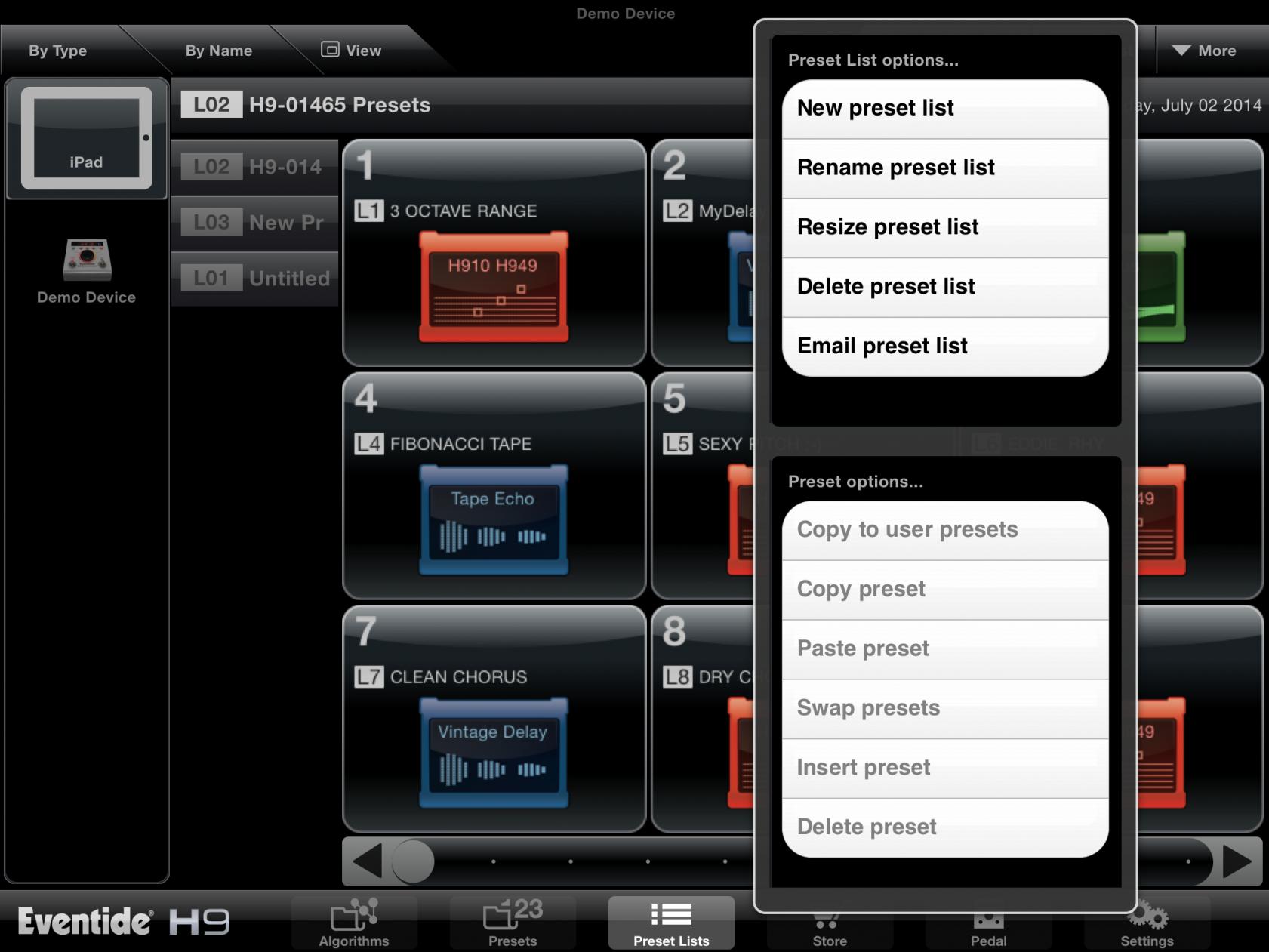The height and width of the screenshot is (952, 1269).
Task: Click the L2 badge beside MyDelay
Action: pyautogui.click(x=678, y=211)
